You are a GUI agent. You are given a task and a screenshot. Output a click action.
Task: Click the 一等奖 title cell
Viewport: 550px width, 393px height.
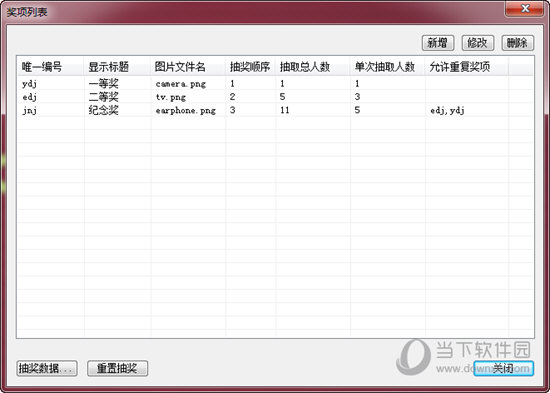click(x=104, y=84)
